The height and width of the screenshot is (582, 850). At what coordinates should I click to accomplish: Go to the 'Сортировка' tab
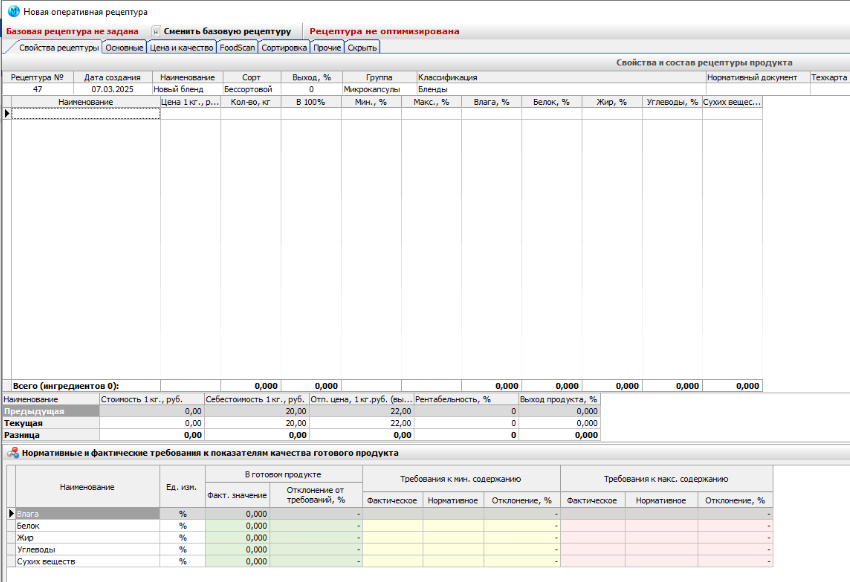click(x=284, y=47)
